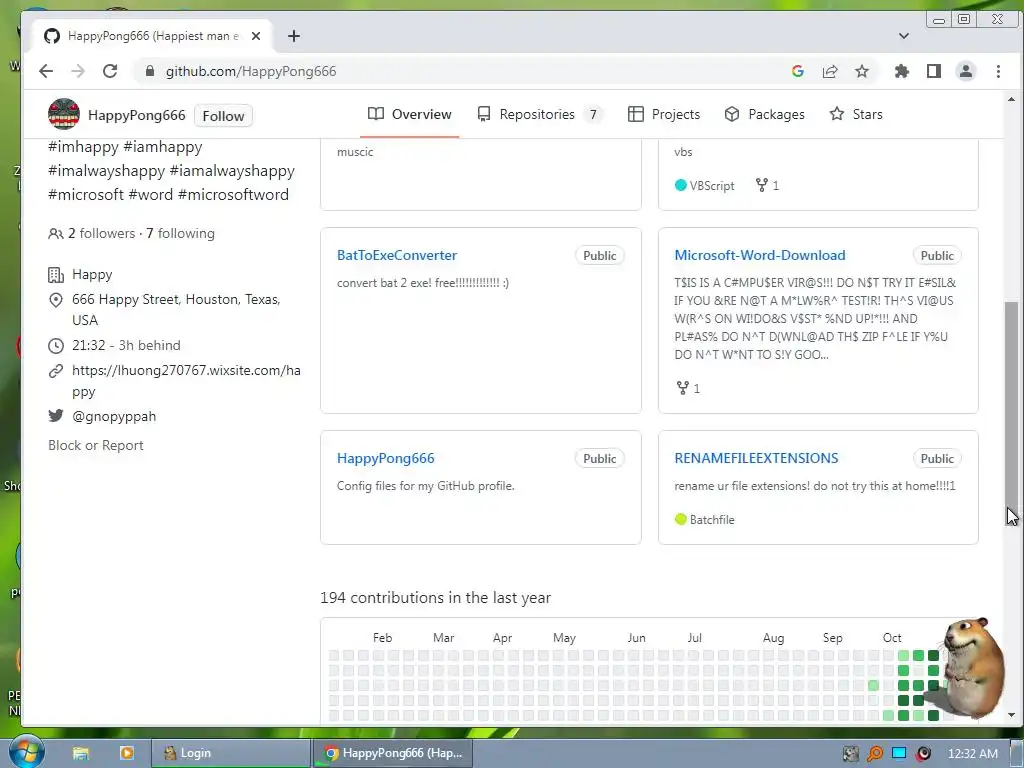Click the taskbar clock 12:32 AM

972,754
